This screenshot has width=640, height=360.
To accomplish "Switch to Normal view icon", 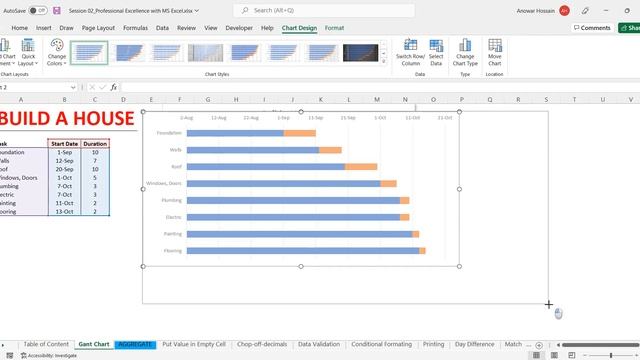I will pyautogui.click(x=536, y=356).
